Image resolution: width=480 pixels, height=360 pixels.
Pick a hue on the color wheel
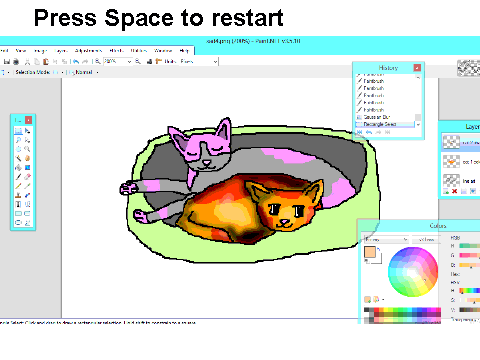point(413,272)
